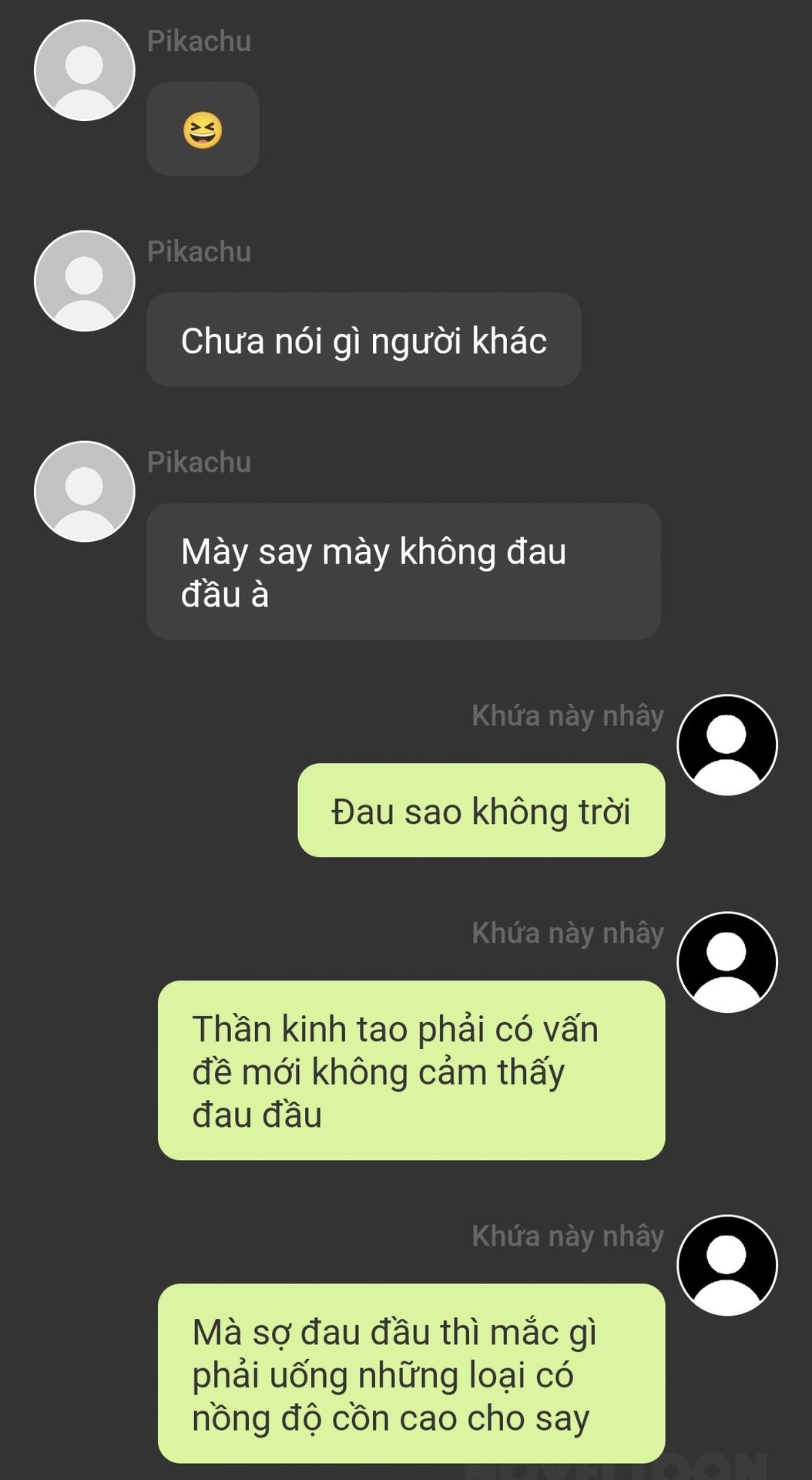Tap the black avatar next to 'Thần kinh tao' message
The height and width of the screenshot is (1480, 812).
[727, 962]
